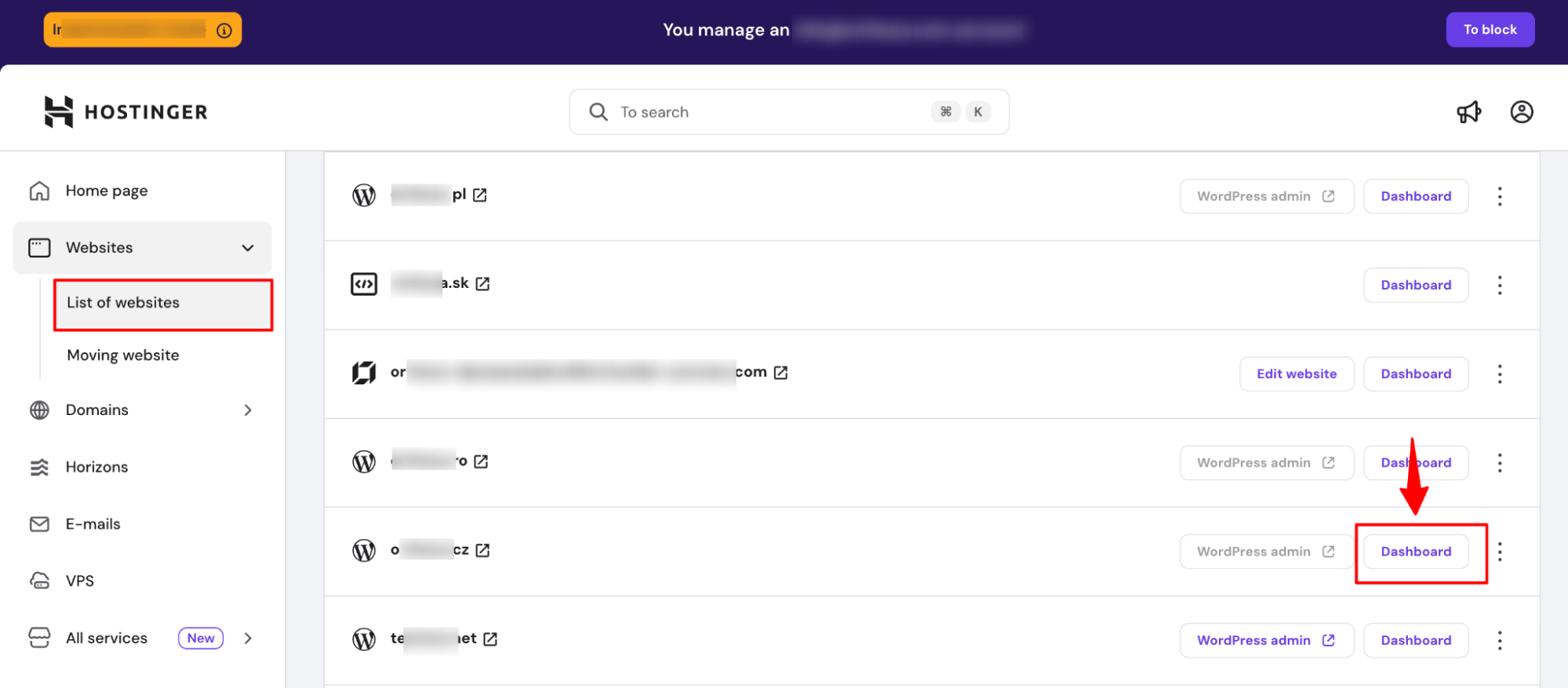Select Moving website in the sidebar
1568x688 pixels.
[122, 355]
